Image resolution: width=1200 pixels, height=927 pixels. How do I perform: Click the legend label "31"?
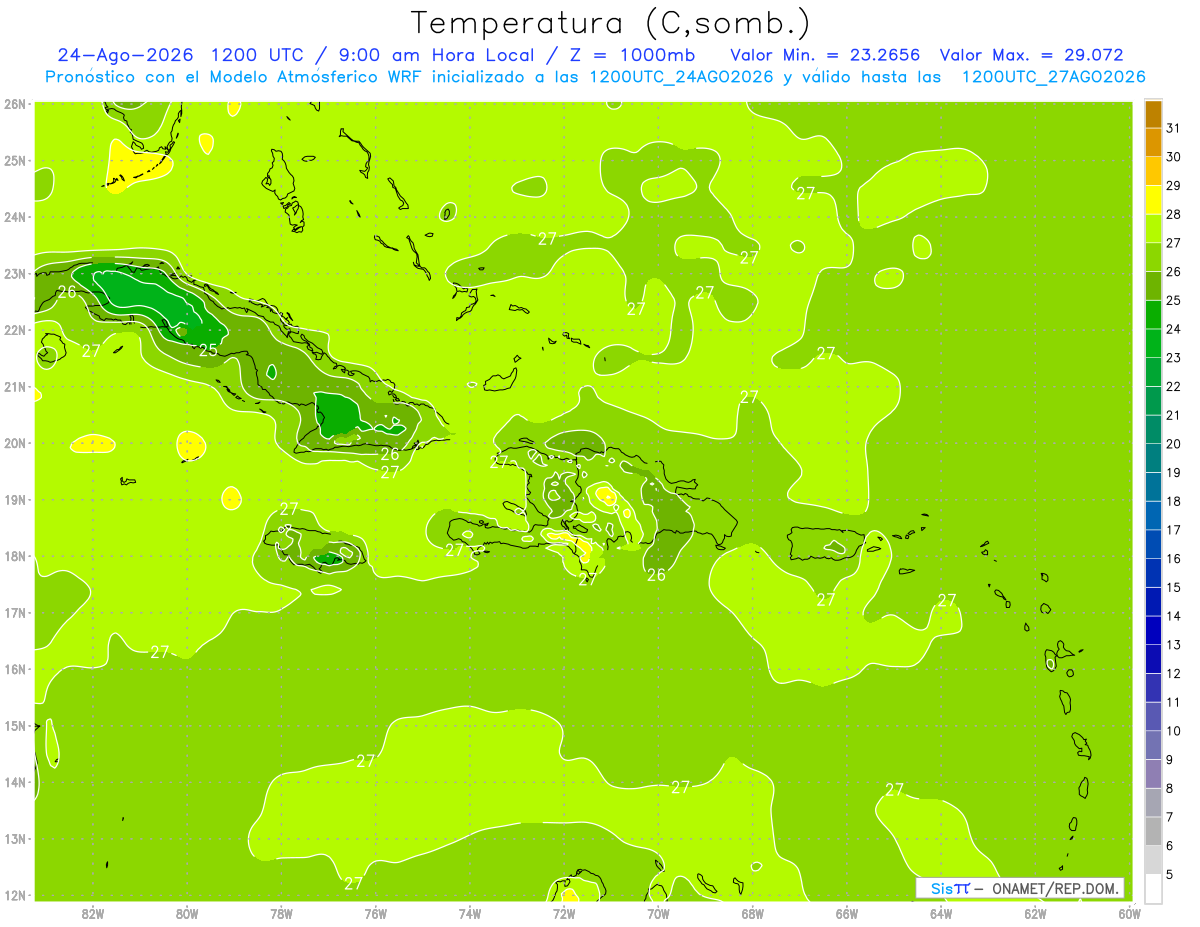[x=1173, y=129]
